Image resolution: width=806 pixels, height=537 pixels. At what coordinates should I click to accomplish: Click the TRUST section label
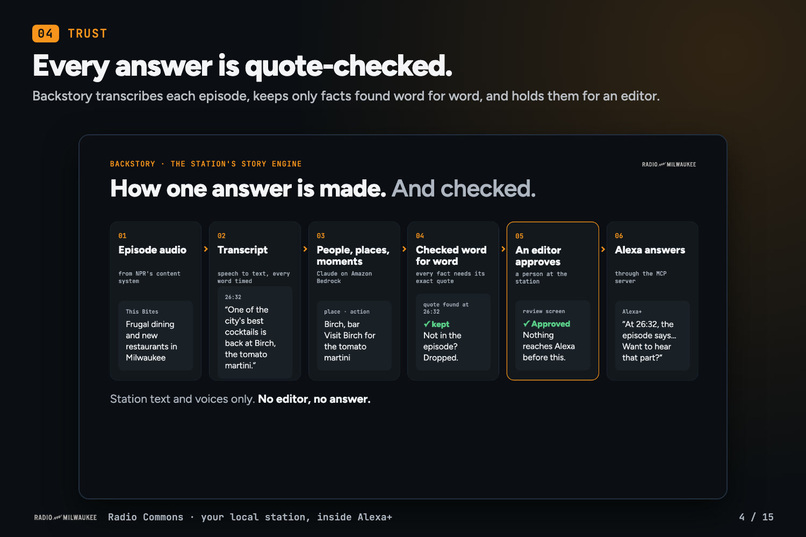pyautogui.click(x=87, y=33)
